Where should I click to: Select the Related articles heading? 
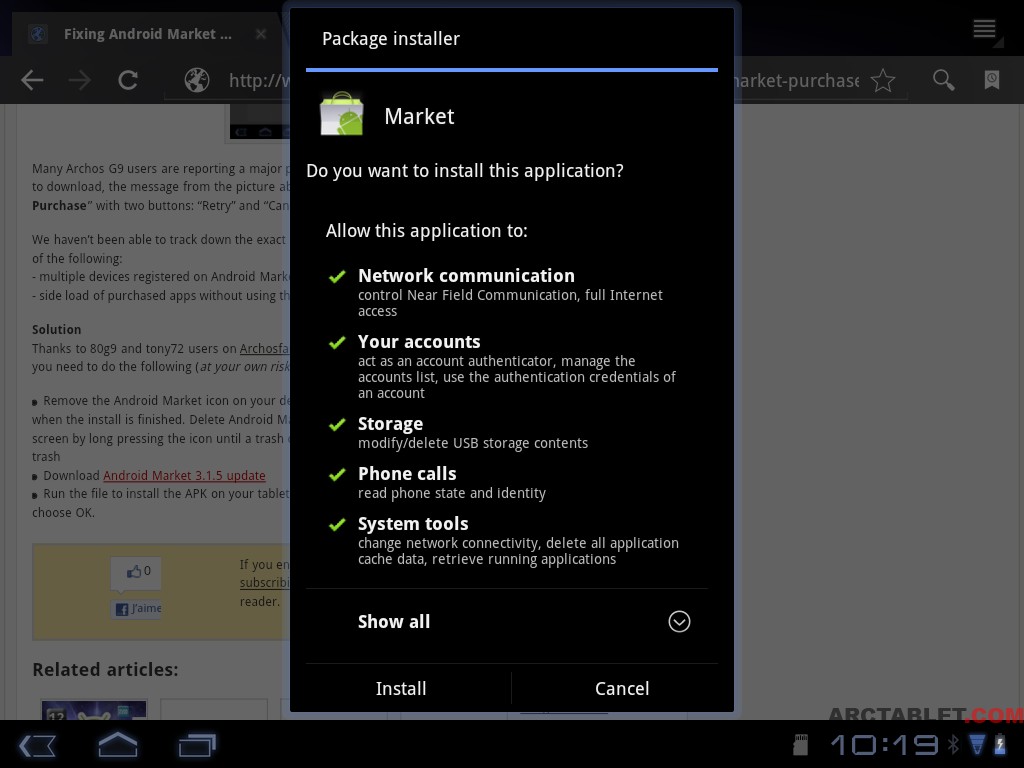tap(105, 669)
